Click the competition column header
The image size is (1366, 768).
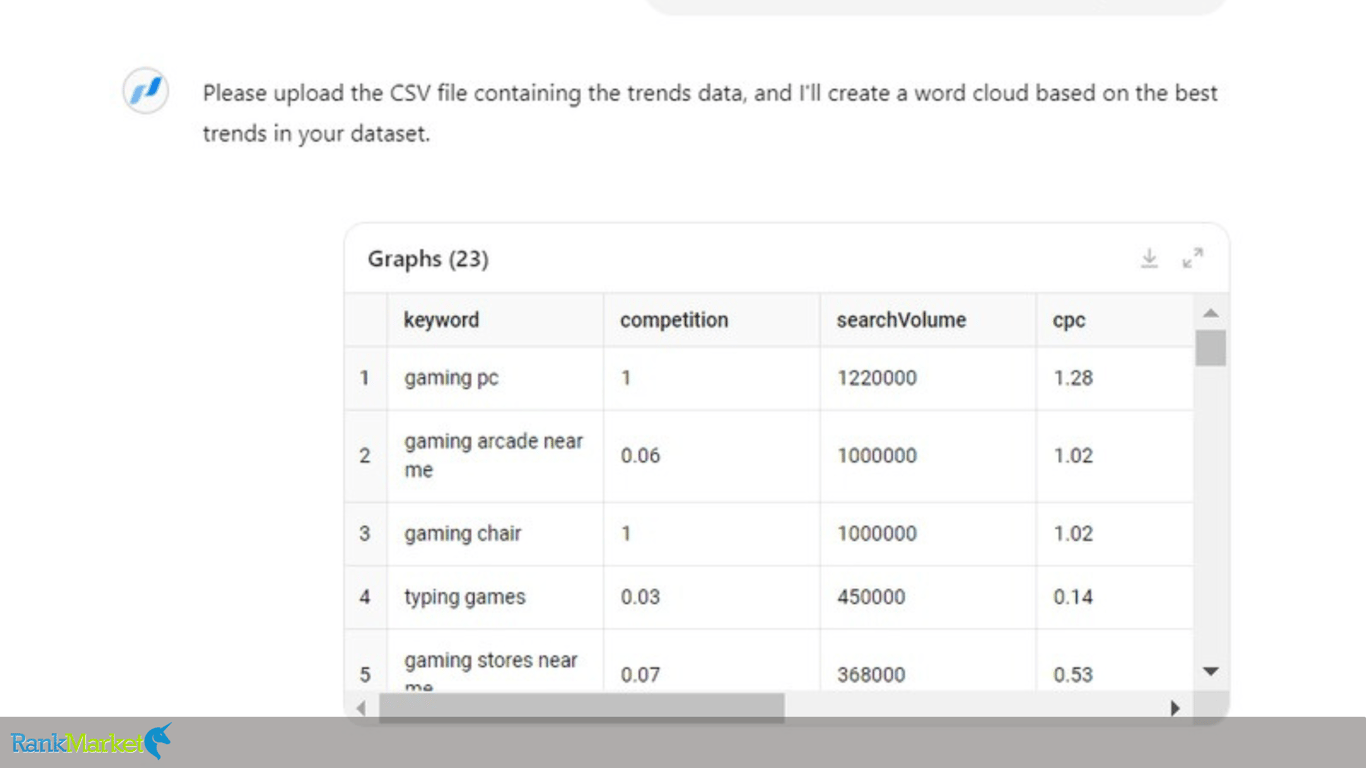pyautogui.click(x=712, y=320)
